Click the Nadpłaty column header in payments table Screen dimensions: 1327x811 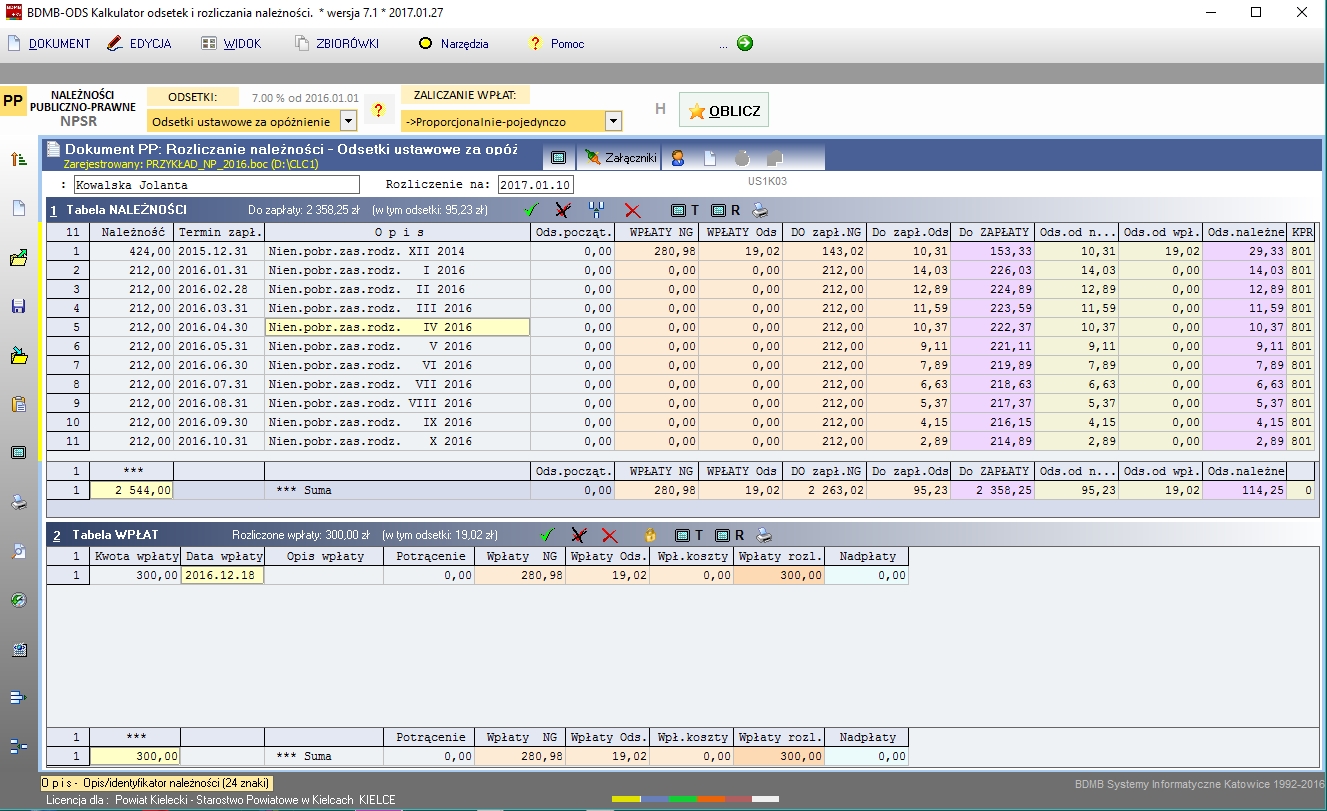[868, 556]
